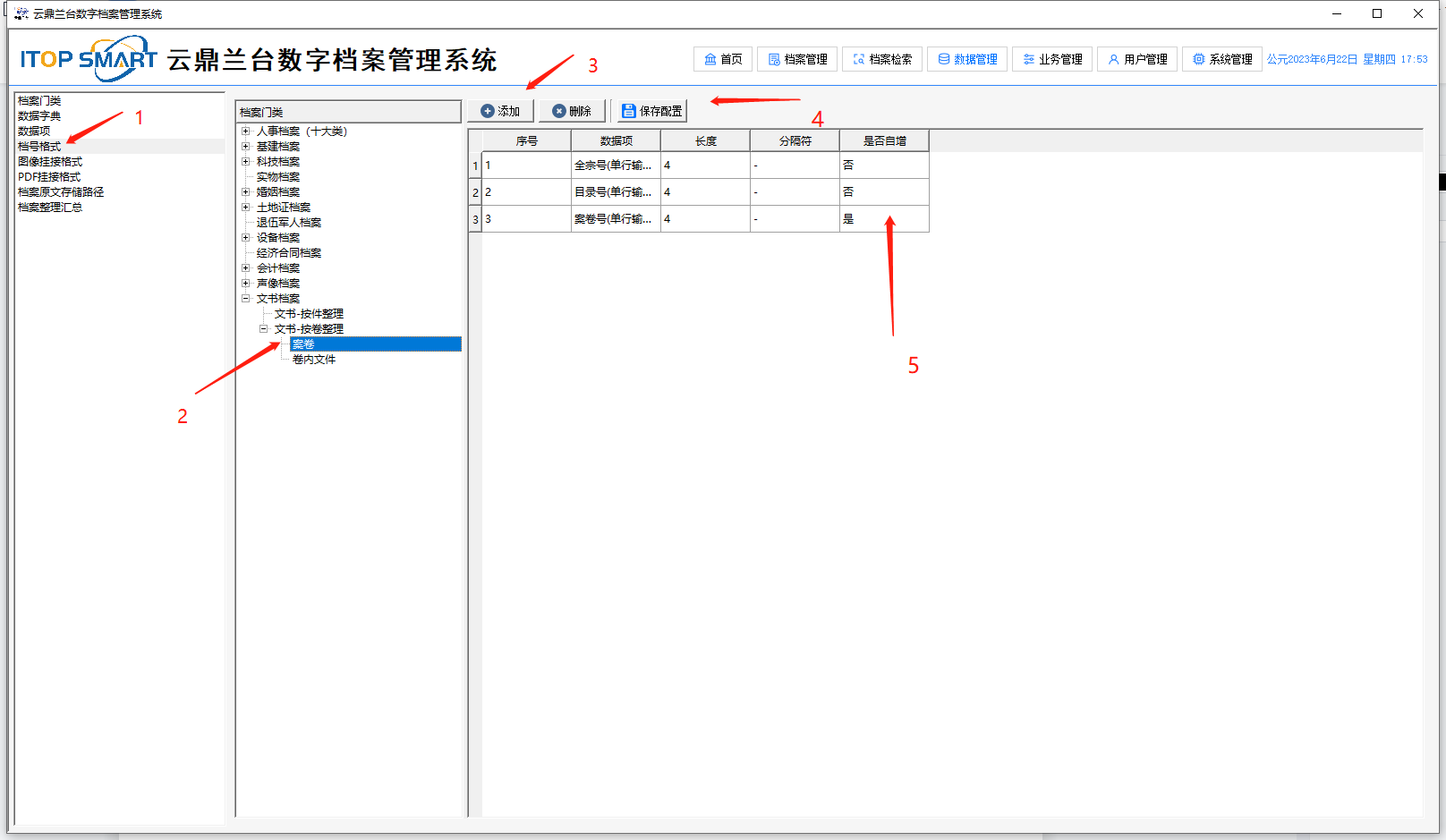This screenshot has height=840, width=1446.
Task: Select the 文书-按件整理 tree item
Action: [309, 314]
